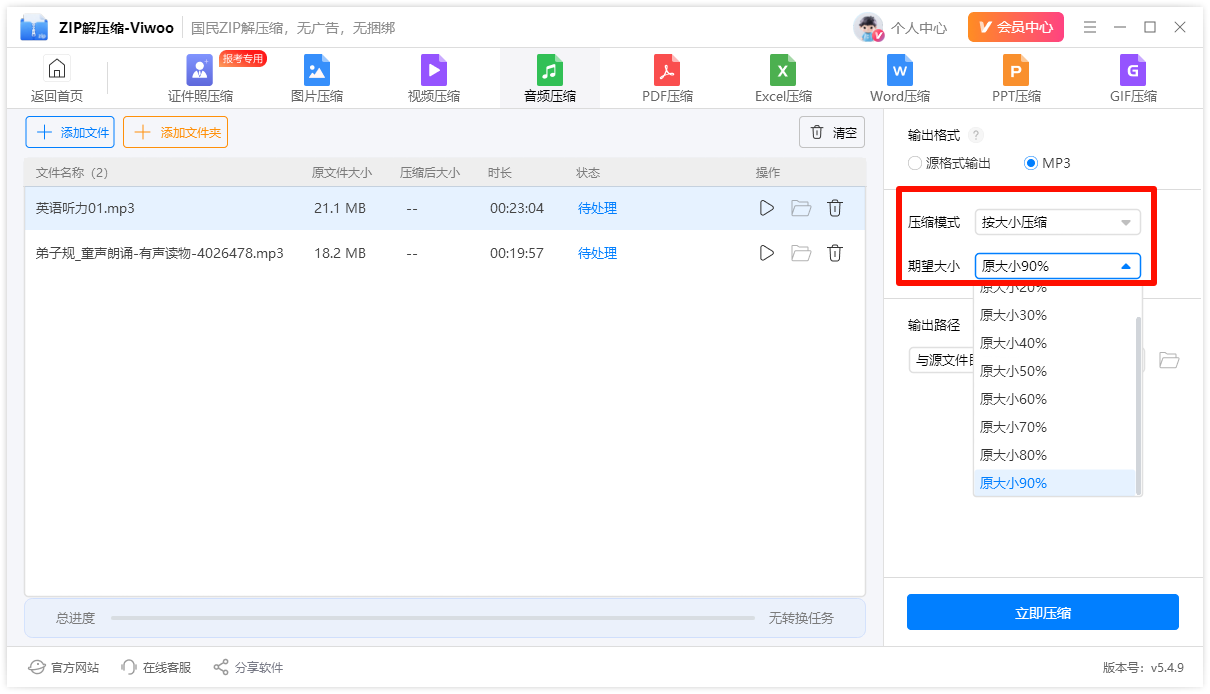Open output folder for 弟子规 file
The height and width of the screenshot is (694, 1210).
point(801,253)
